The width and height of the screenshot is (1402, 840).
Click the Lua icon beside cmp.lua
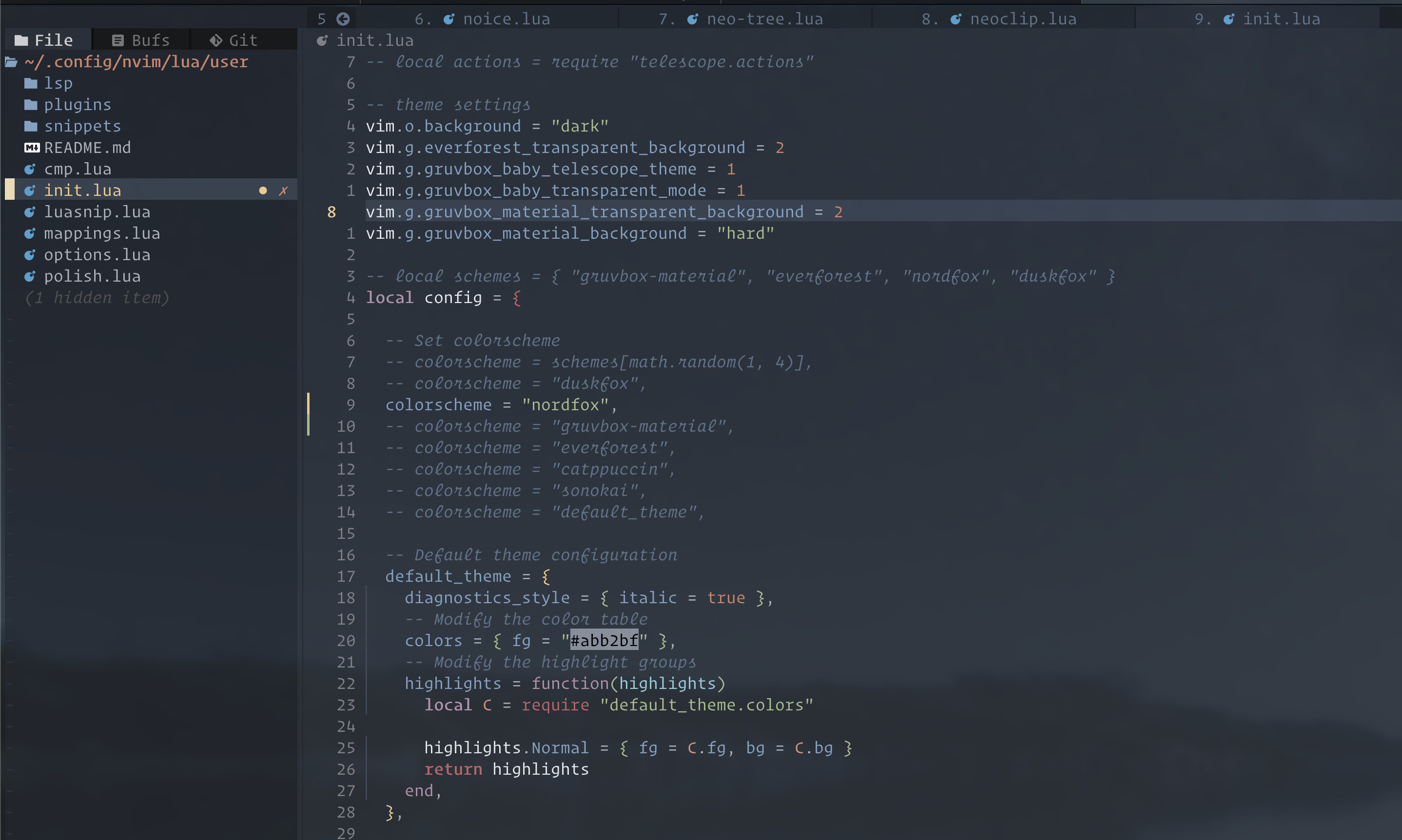31,168
